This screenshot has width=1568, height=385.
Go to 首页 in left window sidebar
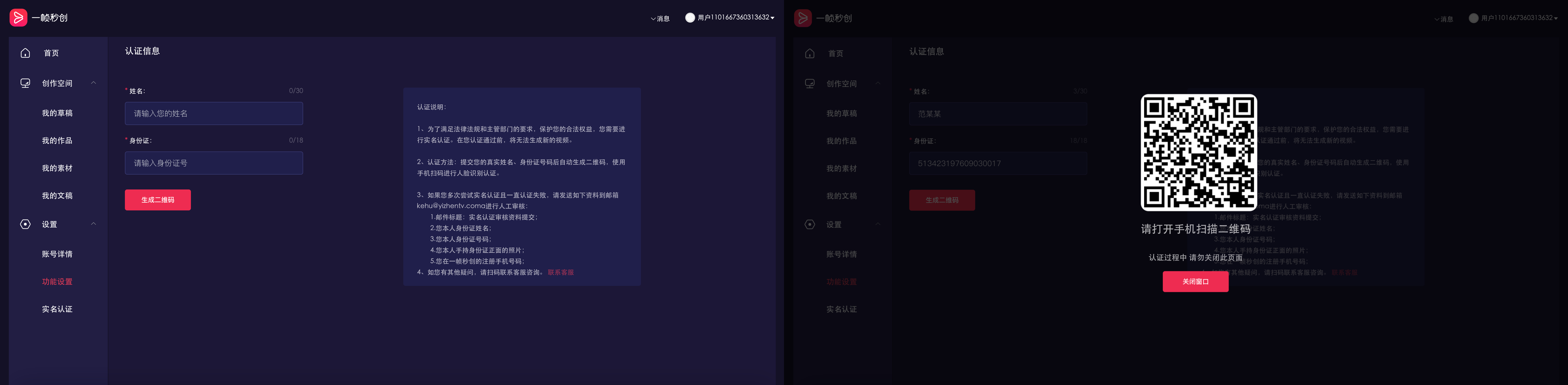coord(51,53)
